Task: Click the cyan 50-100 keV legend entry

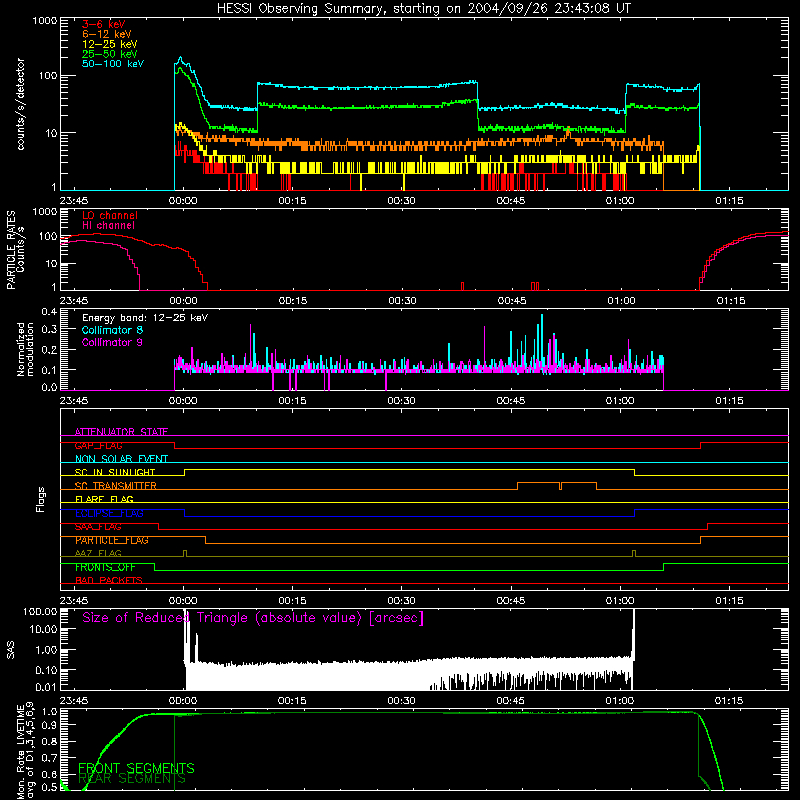Action: [113, 64]
